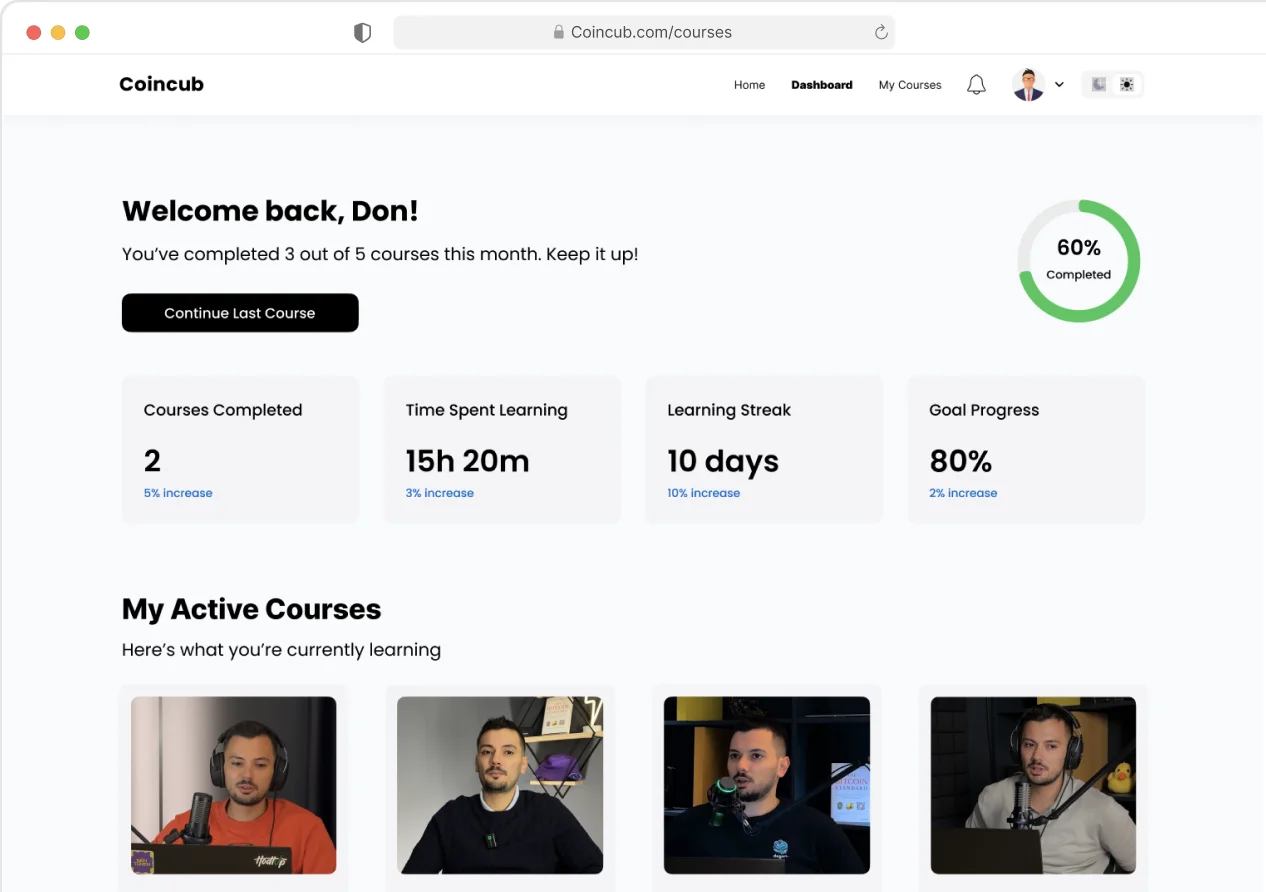Click the browser privacy shield icon
This screenshot has height=892, width=1266.
point(362,33)
